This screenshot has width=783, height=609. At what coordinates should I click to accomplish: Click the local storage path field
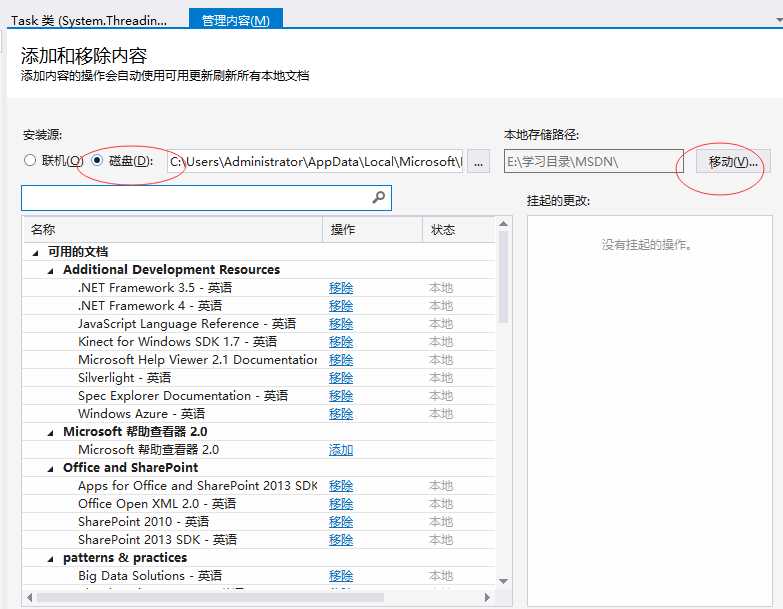[x=594, y=161]
